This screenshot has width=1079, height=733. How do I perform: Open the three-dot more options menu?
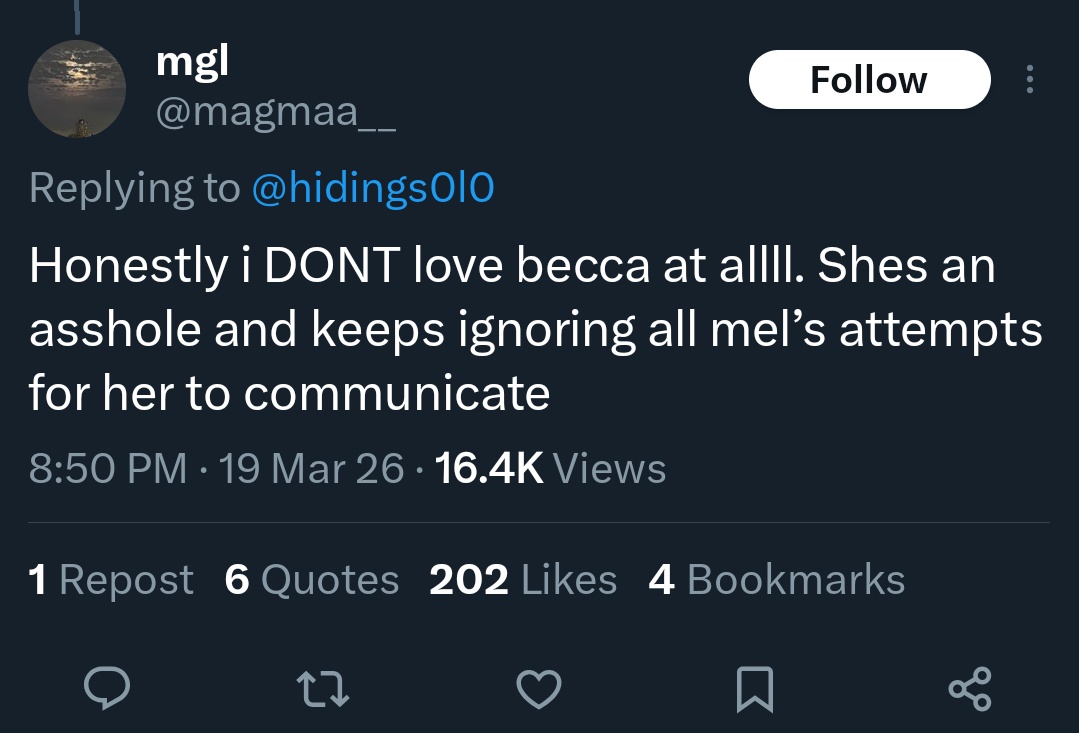point(1030,80)
